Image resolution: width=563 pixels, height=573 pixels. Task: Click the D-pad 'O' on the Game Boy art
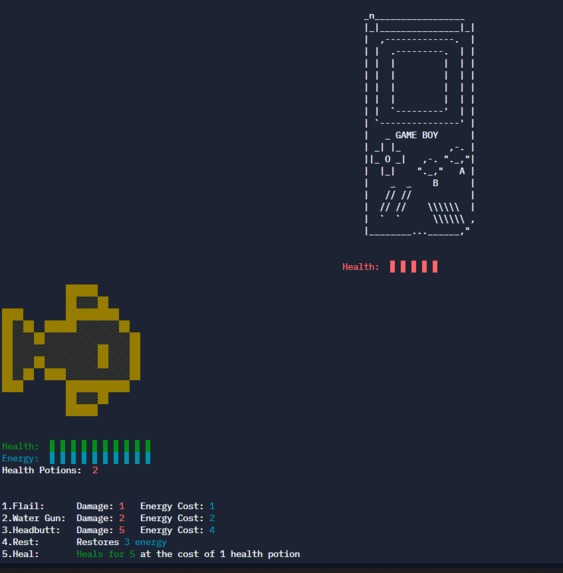click(387, 159)
